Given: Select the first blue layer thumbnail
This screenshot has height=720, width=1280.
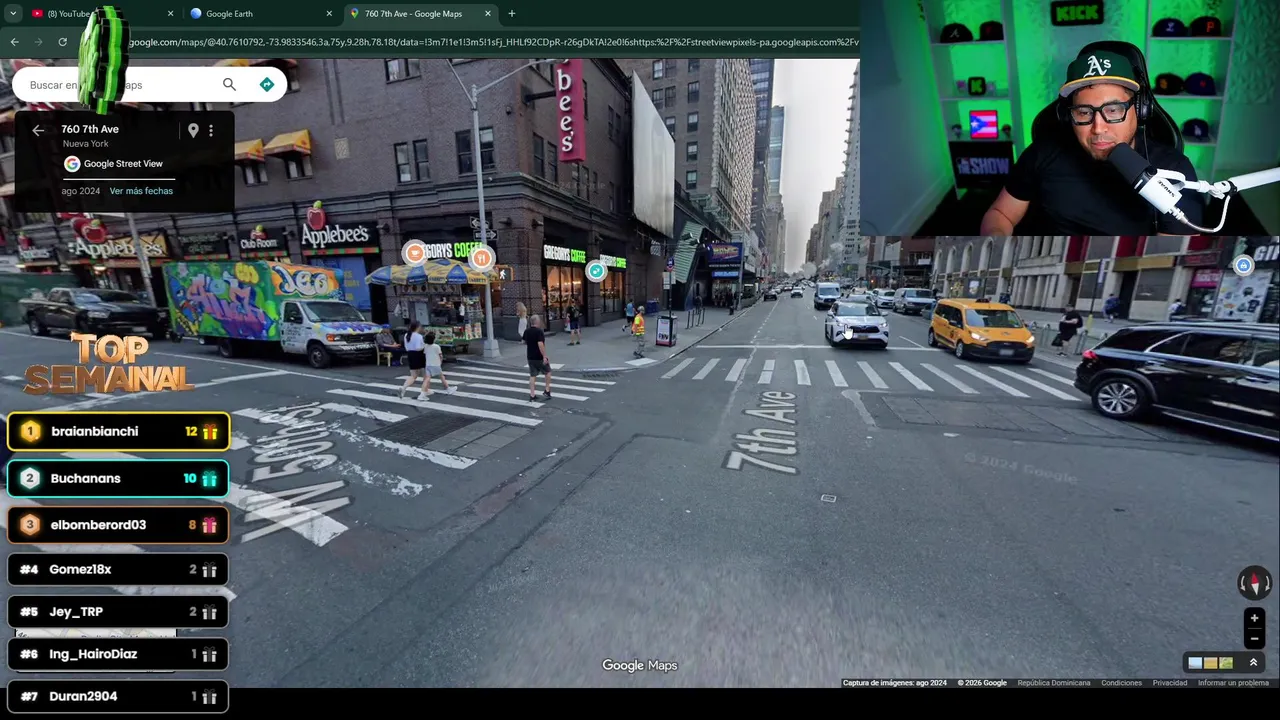Looking at the screenshot, I should 1195,663.
